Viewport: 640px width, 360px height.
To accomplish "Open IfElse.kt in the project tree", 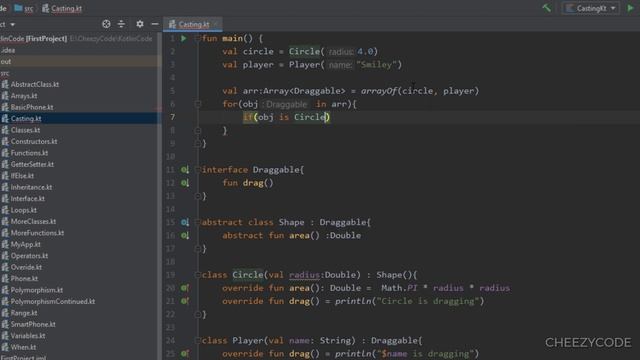I will point(22,176).
